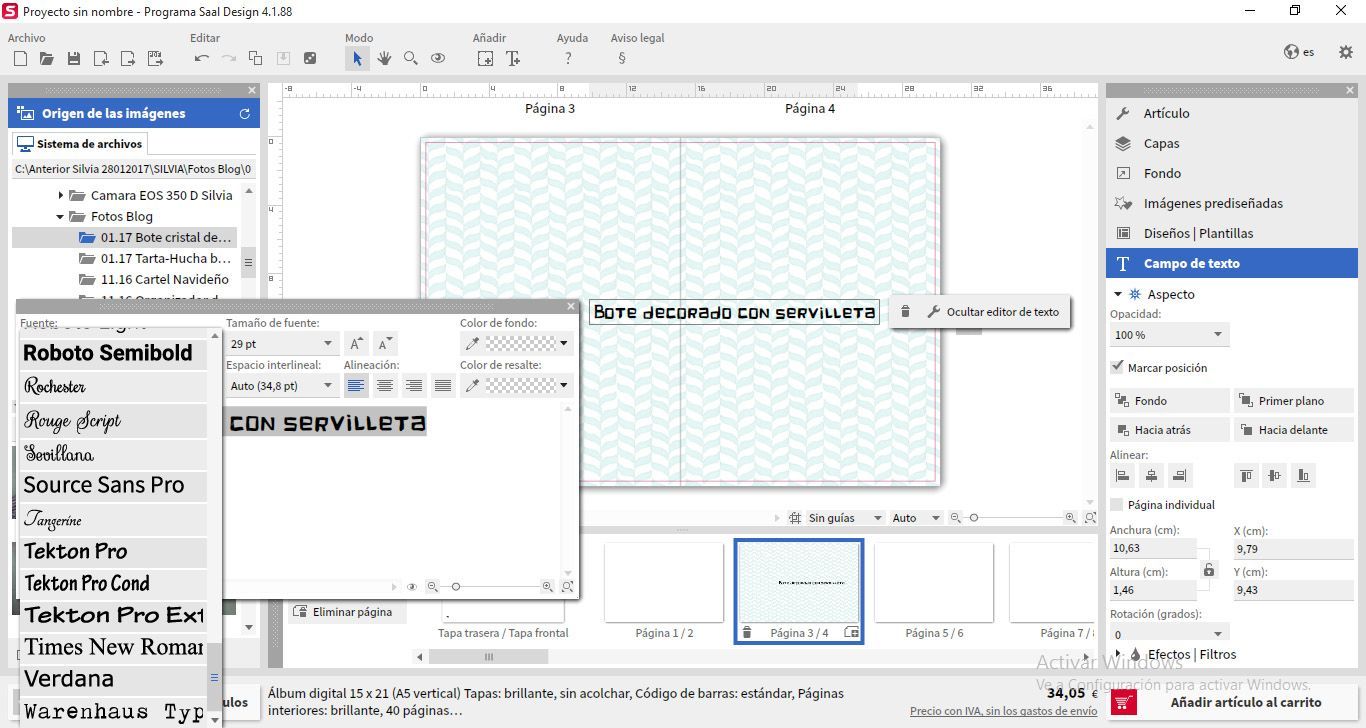This screenshot has height=728, width=1366.
Task: Open the Capas panel section
Action: tap(1161, 144)
